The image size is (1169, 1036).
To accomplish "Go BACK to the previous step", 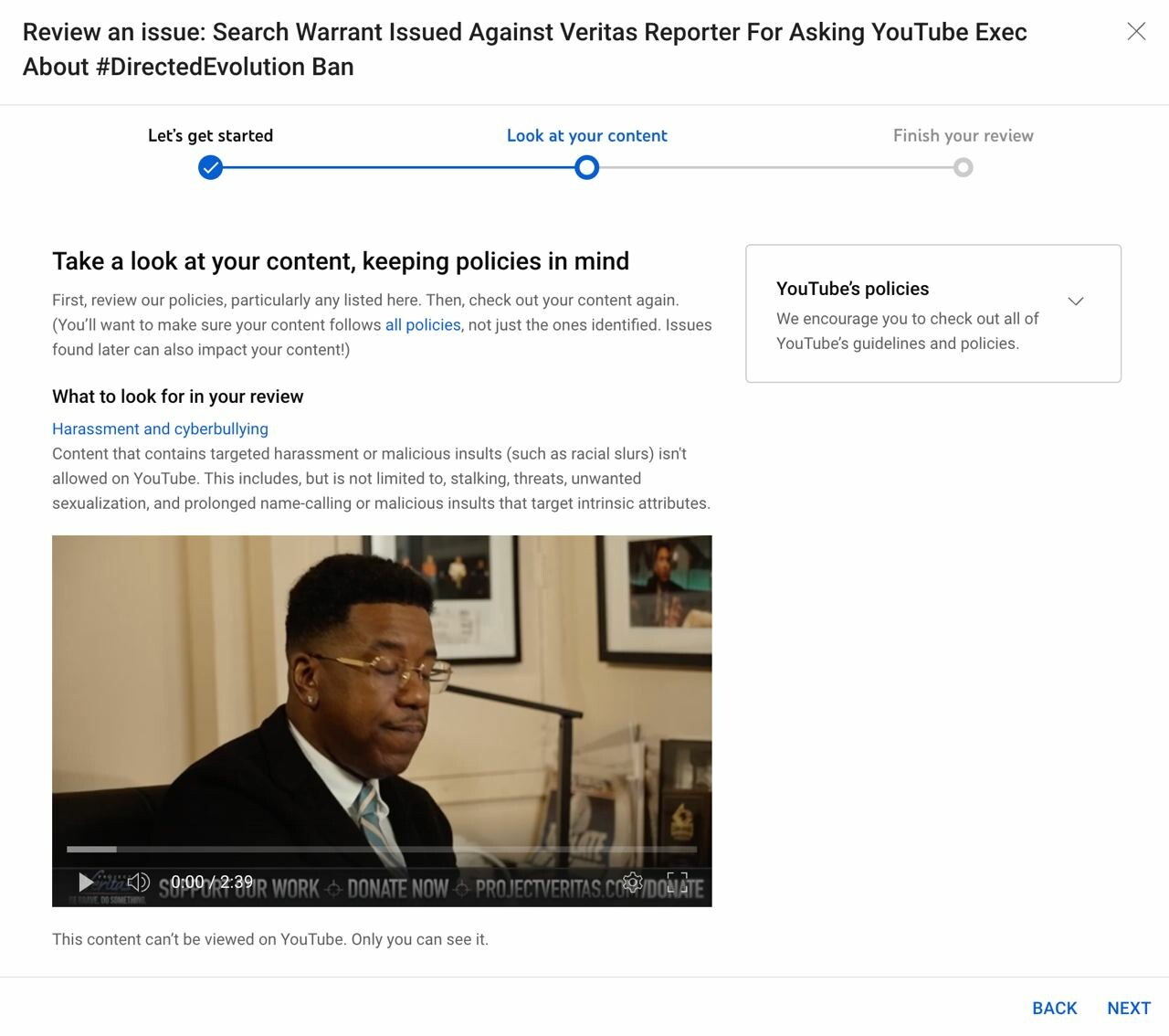I will coord(1055,1008).
